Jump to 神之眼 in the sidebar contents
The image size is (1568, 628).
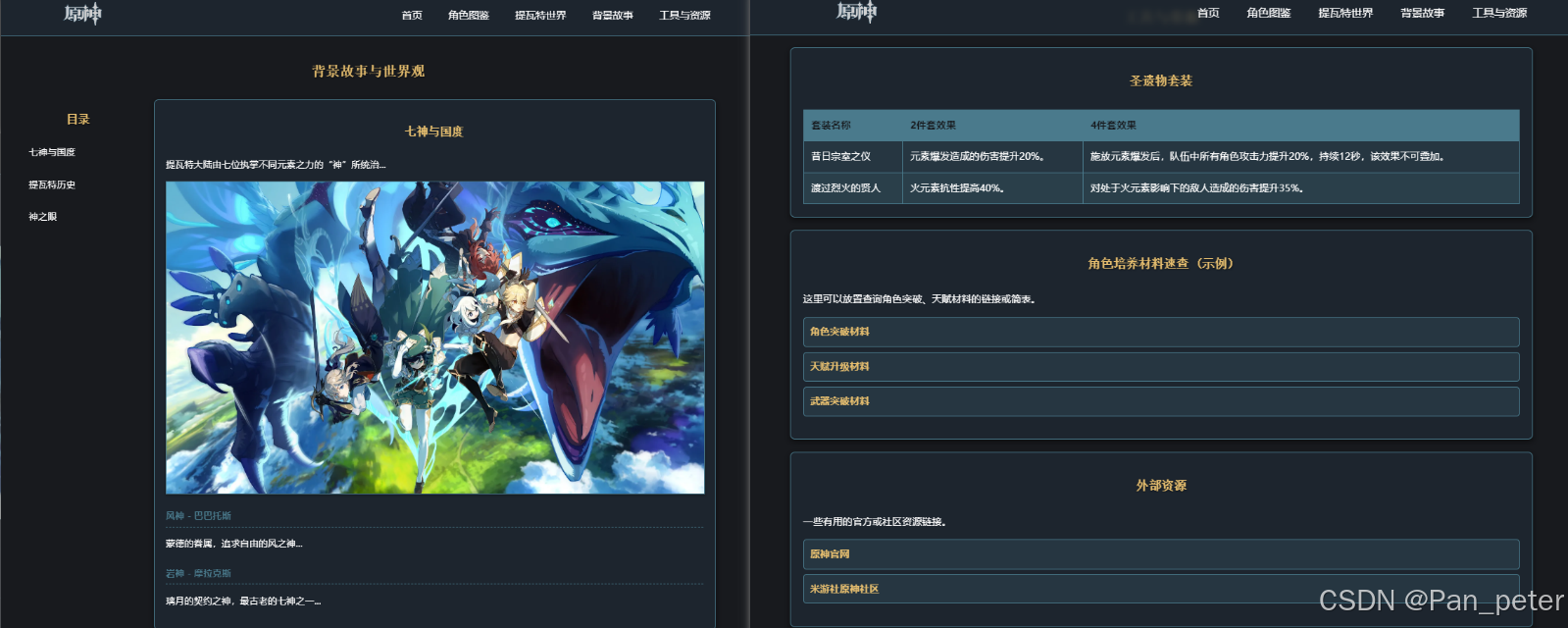pos(43,217)
